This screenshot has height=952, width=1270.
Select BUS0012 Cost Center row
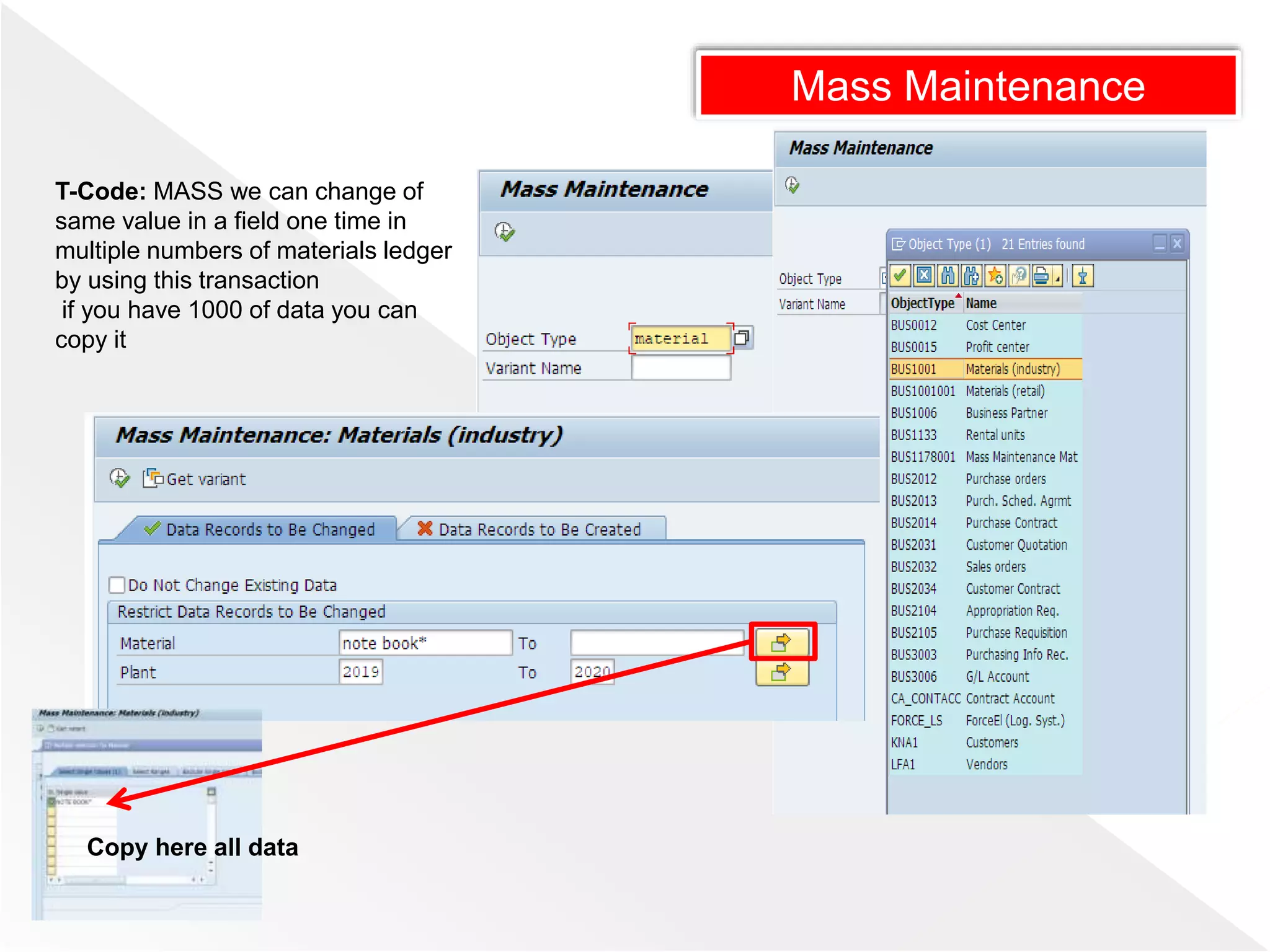click(985, 325)
